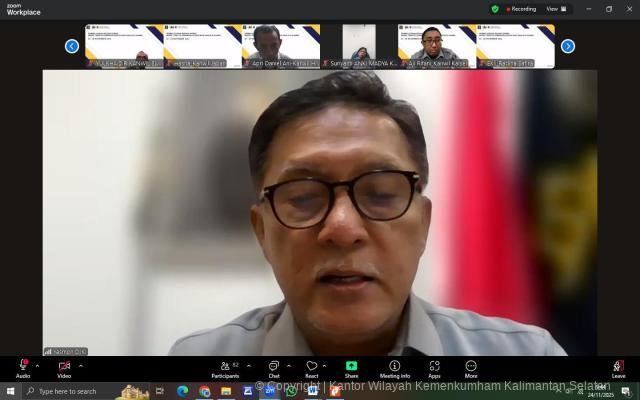Click the React heart icon
Screen dimensions: 640x400
312,367
